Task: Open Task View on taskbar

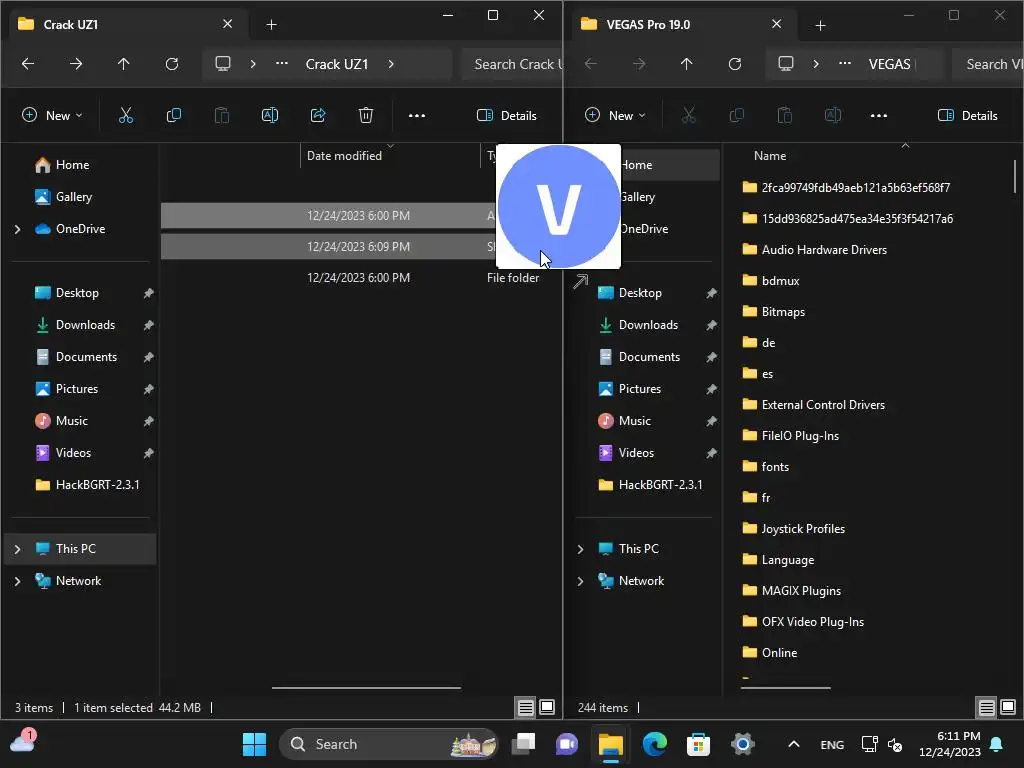Action: pos(523,744)
